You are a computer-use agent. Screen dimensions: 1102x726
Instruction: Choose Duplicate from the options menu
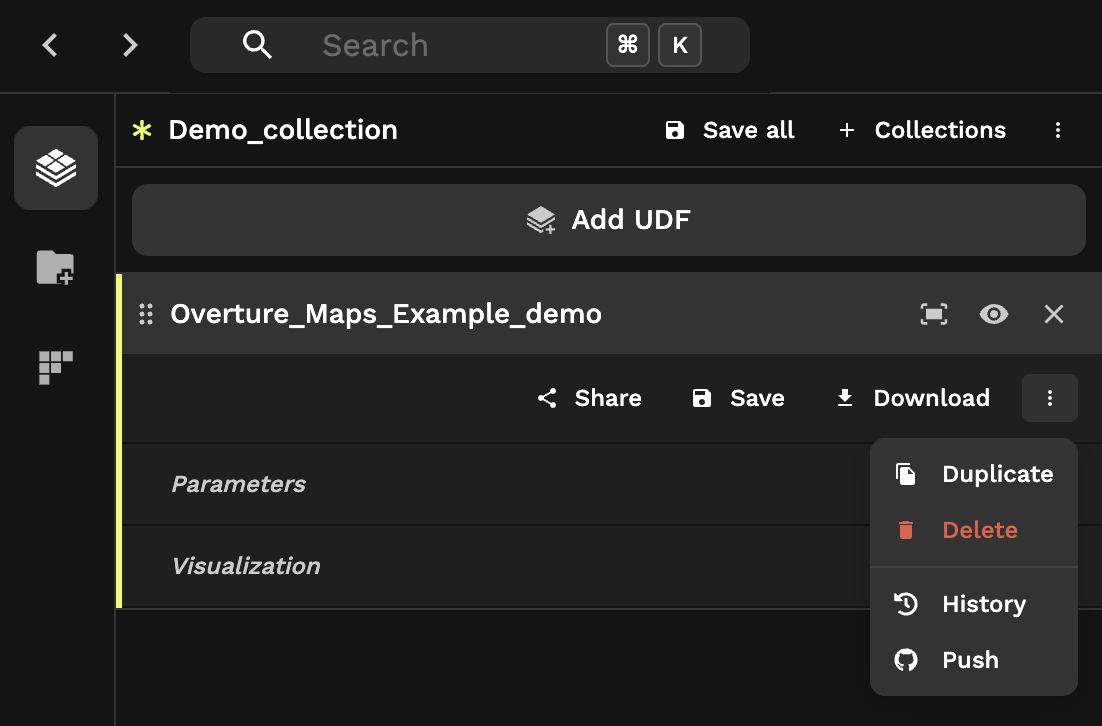coord(973,474)
